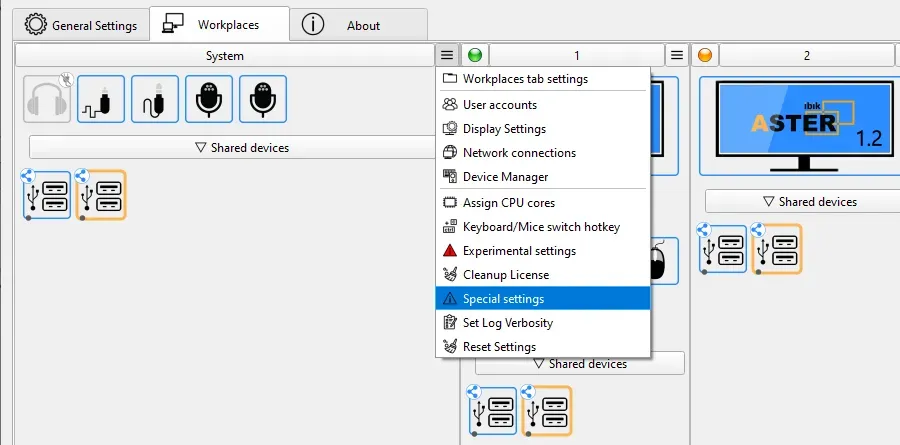Choose Special settings menu item
900x445 pixels.
coord(543,299)
